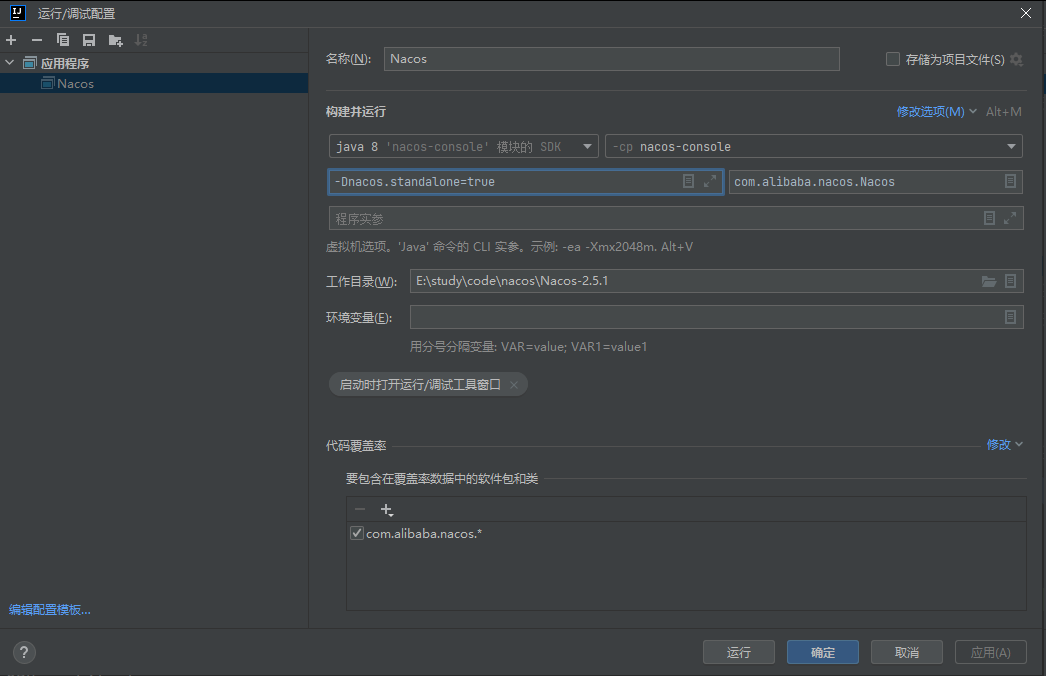
Task: Copy the configuration with the duplicate icon
Action: click(63, 40)
